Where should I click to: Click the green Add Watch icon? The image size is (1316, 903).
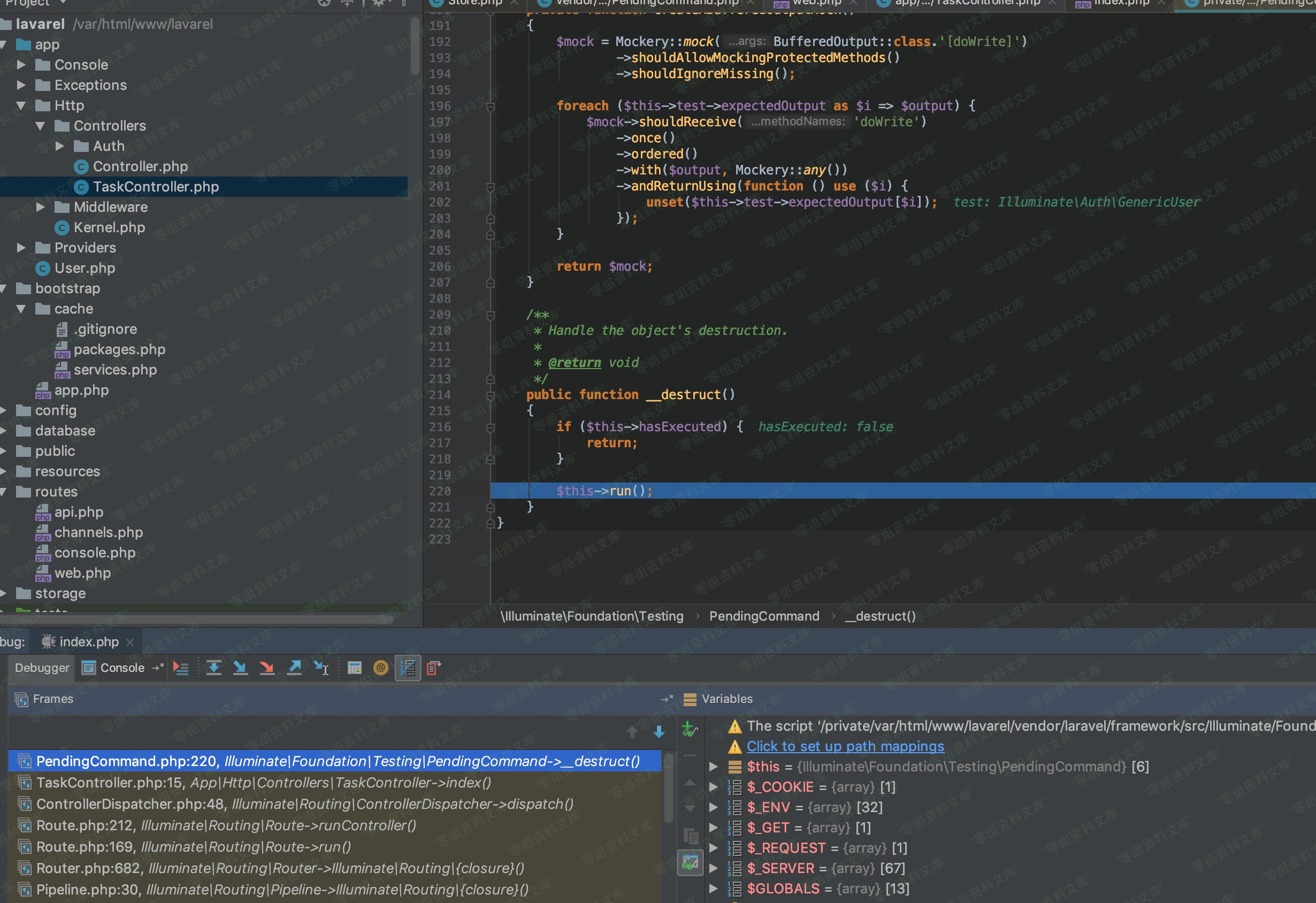pyautogui.click(x=689, y=729)
